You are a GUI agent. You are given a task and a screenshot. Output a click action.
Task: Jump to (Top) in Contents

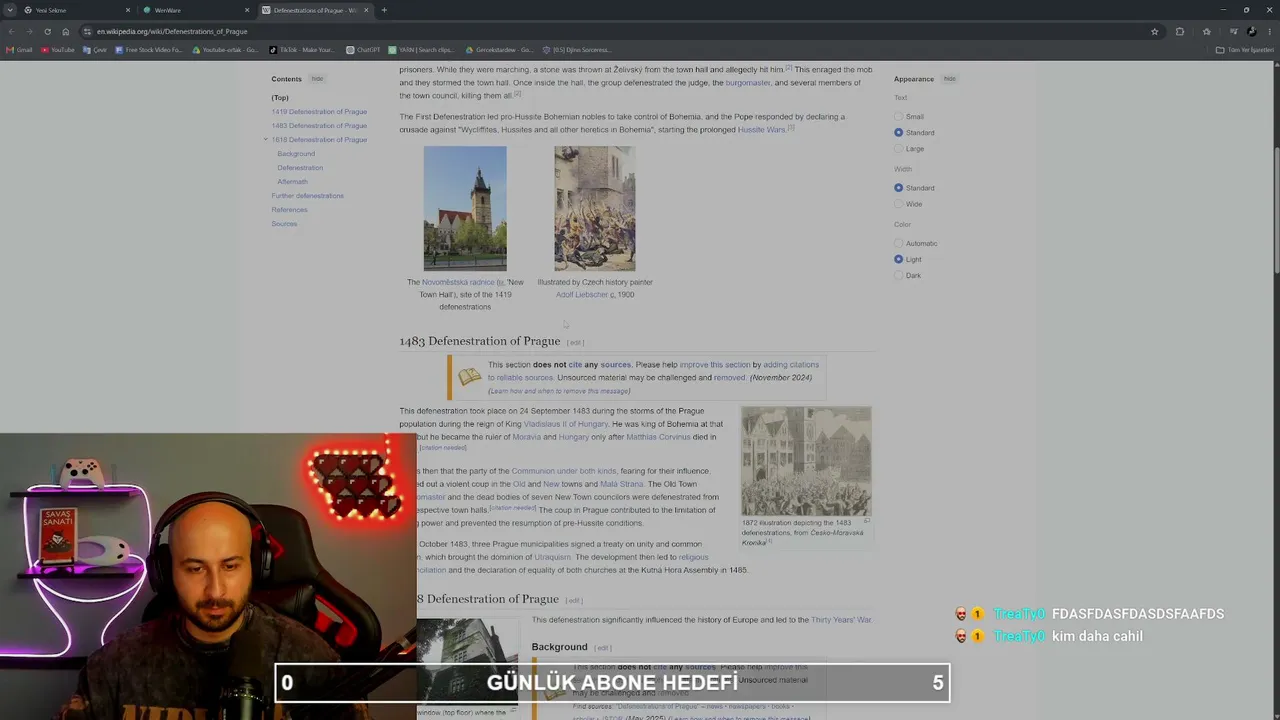coord(280,98)
